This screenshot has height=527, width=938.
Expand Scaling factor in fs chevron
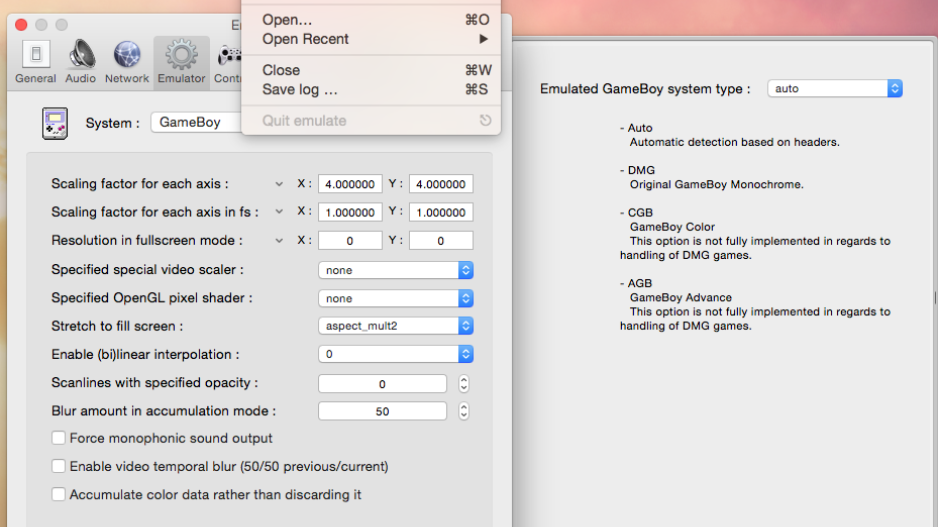click(x=279, y=212)
